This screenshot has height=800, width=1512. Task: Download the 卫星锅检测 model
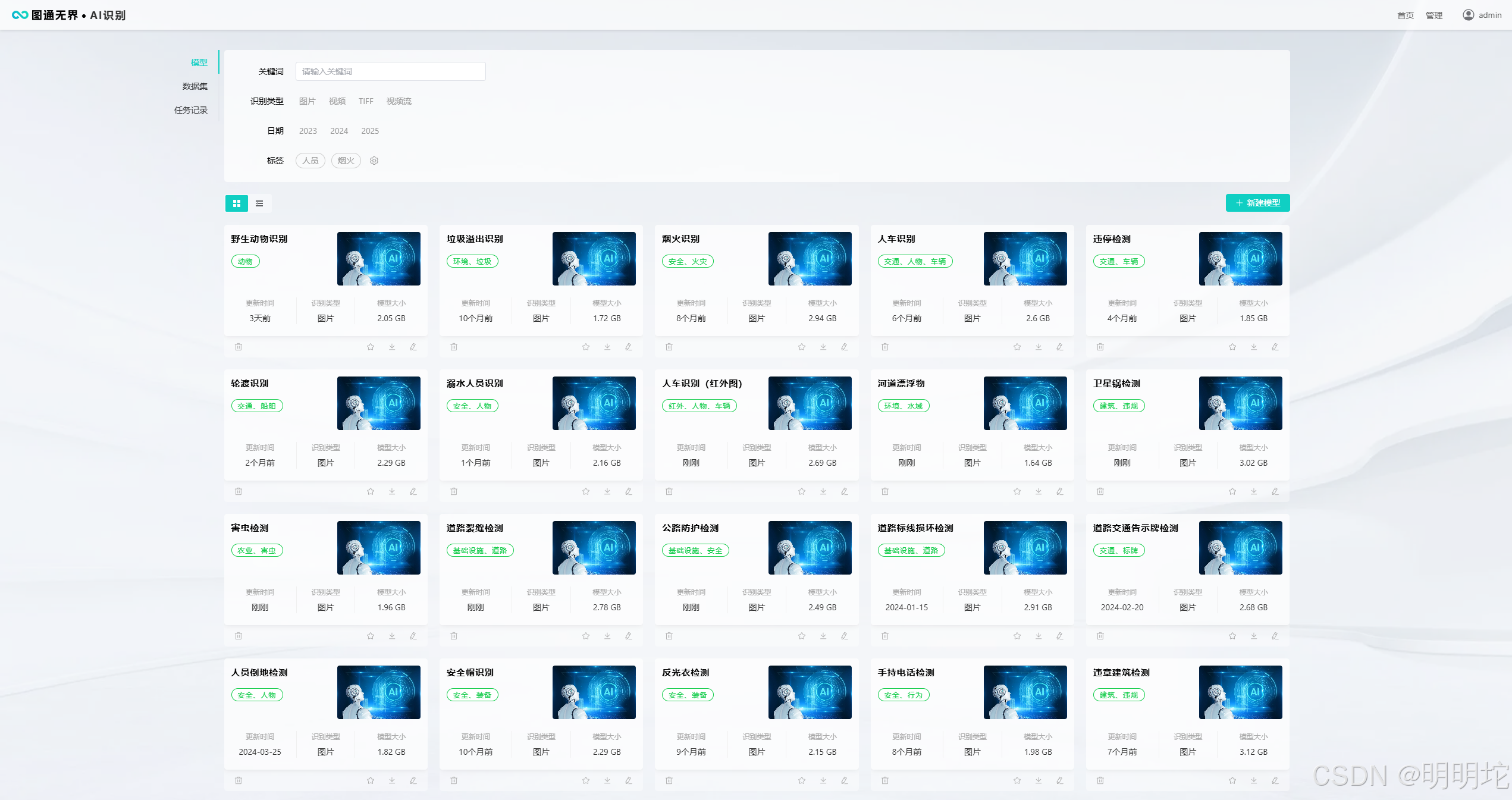(x=1254, y=491)
